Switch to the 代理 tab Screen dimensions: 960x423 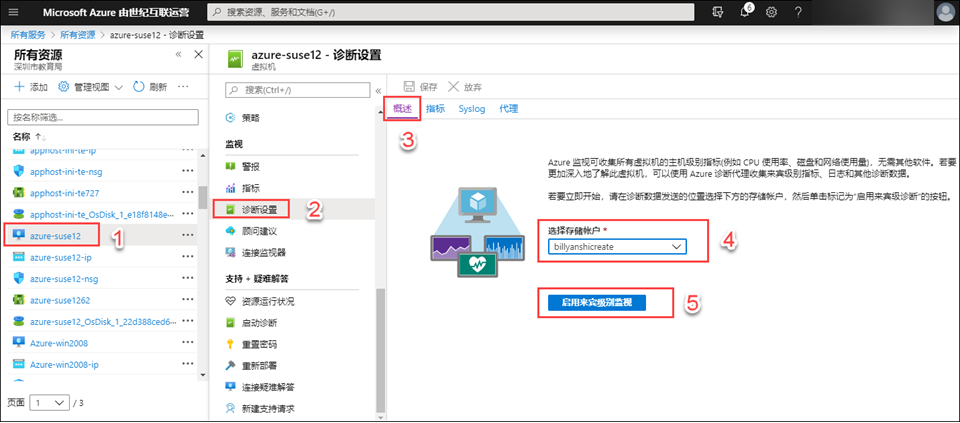(509, 109)
